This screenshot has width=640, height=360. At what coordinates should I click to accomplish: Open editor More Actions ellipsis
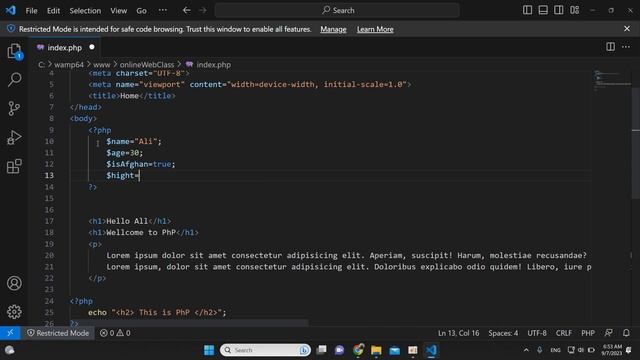626,47
